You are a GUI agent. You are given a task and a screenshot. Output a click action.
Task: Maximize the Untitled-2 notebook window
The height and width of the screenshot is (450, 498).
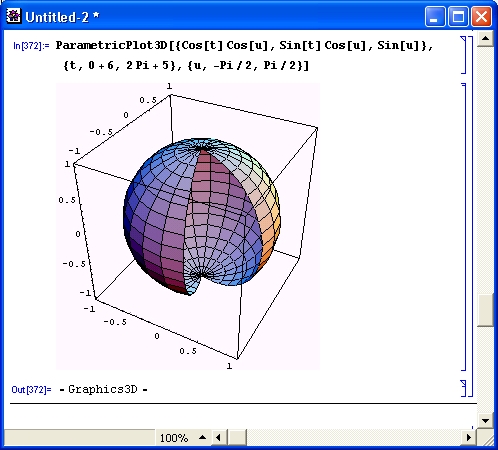[x=458, y=16]
